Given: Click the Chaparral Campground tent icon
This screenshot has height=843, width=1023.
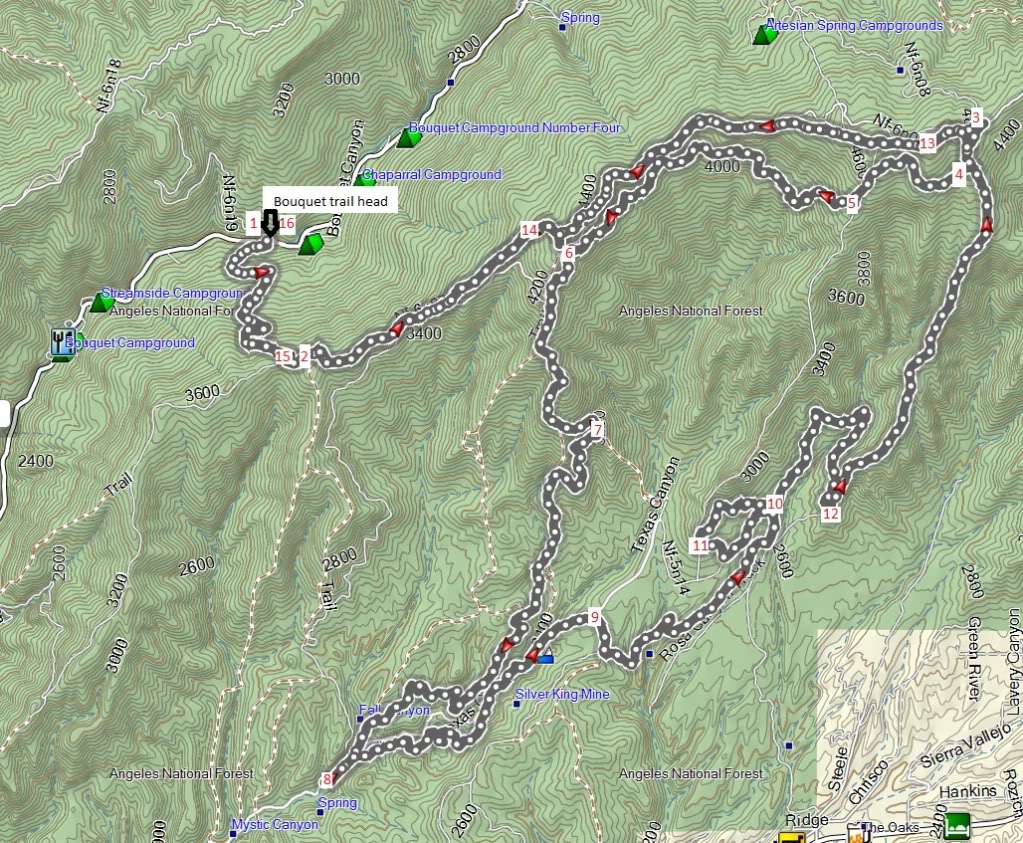Looking at the screenshot, I should tap(364, 182).
